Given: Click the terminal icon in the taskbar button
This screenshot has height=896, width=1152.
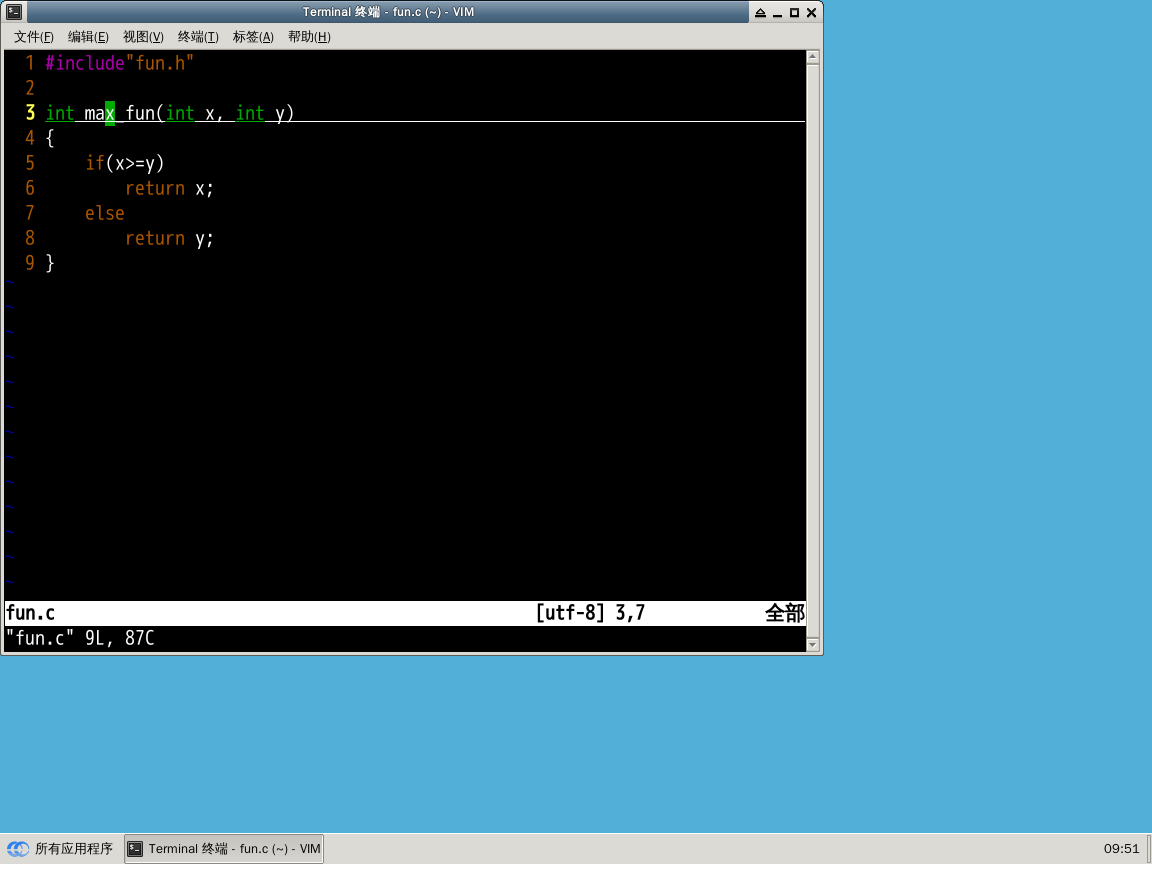Looking at the screenshot, I should click(x=136, y=849).
